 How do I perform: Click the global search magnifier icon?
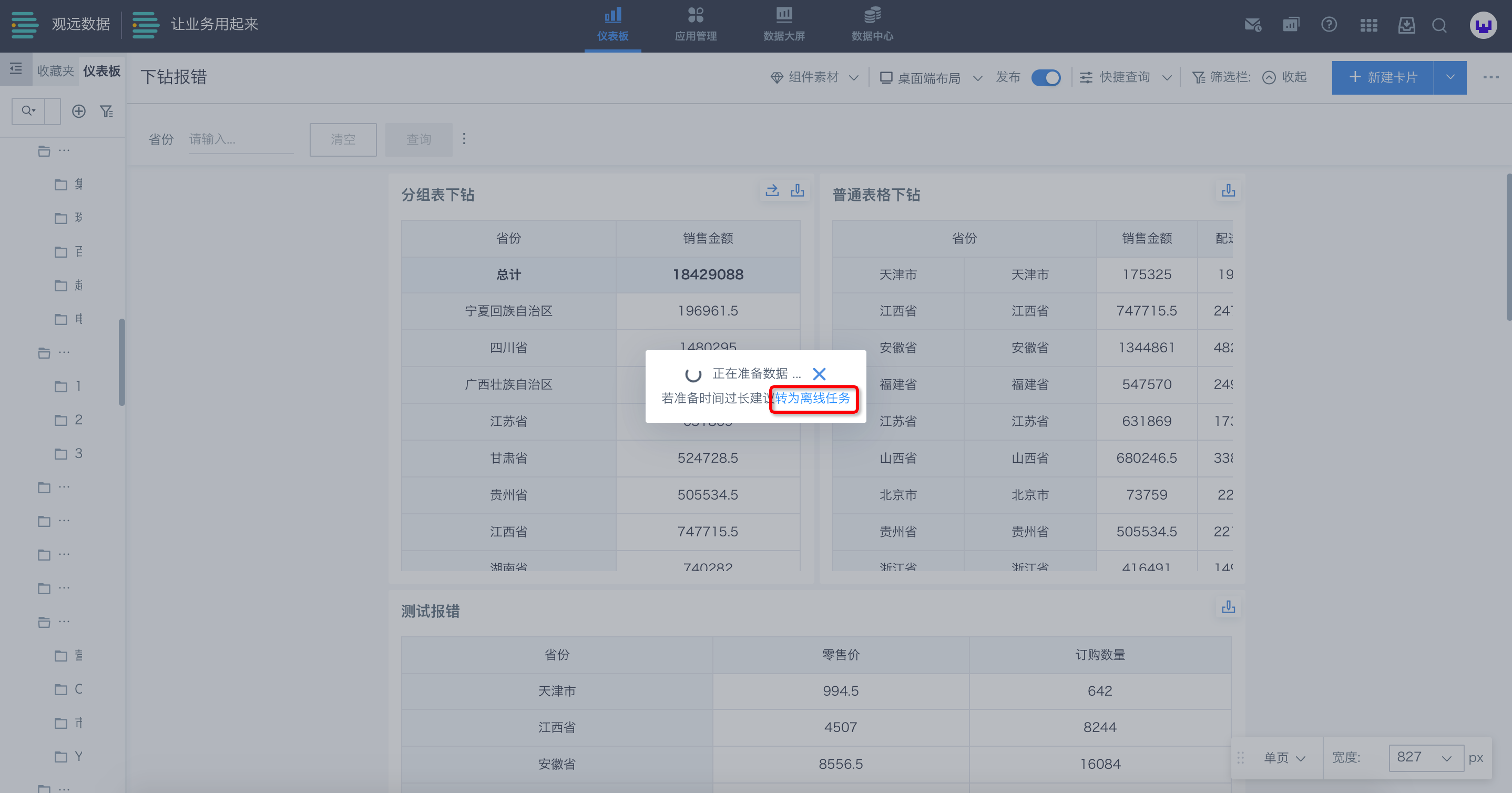coord(1439,25)
